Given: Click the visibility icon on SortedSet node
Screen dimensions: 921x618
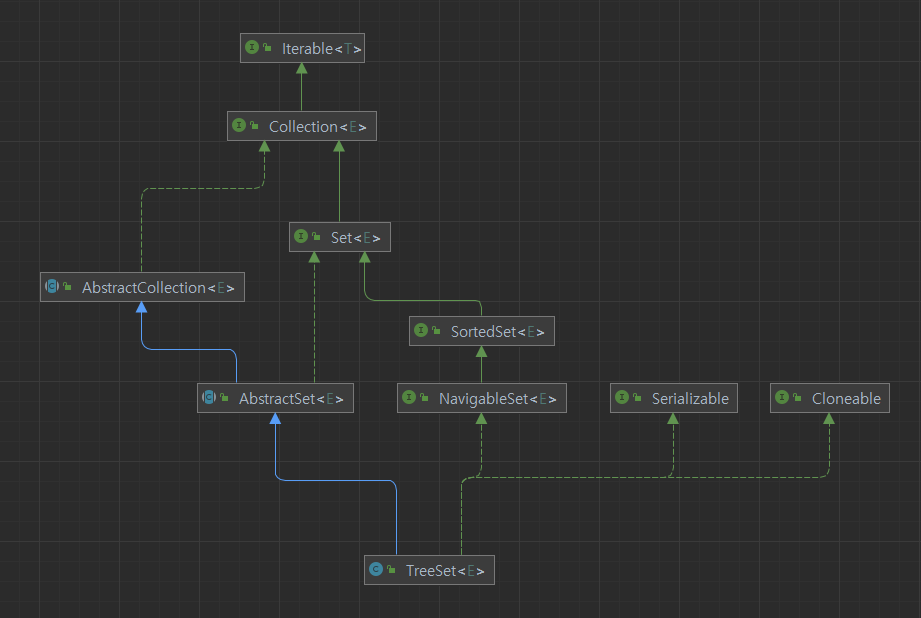Looking at the screenshot, I should (x=436, y=330).
